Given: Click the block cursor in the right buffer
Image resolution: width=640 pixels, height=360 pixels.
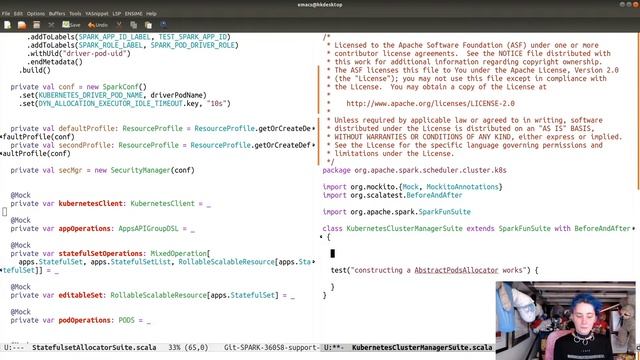Looking at the screenshot, I should pos(333,253).
